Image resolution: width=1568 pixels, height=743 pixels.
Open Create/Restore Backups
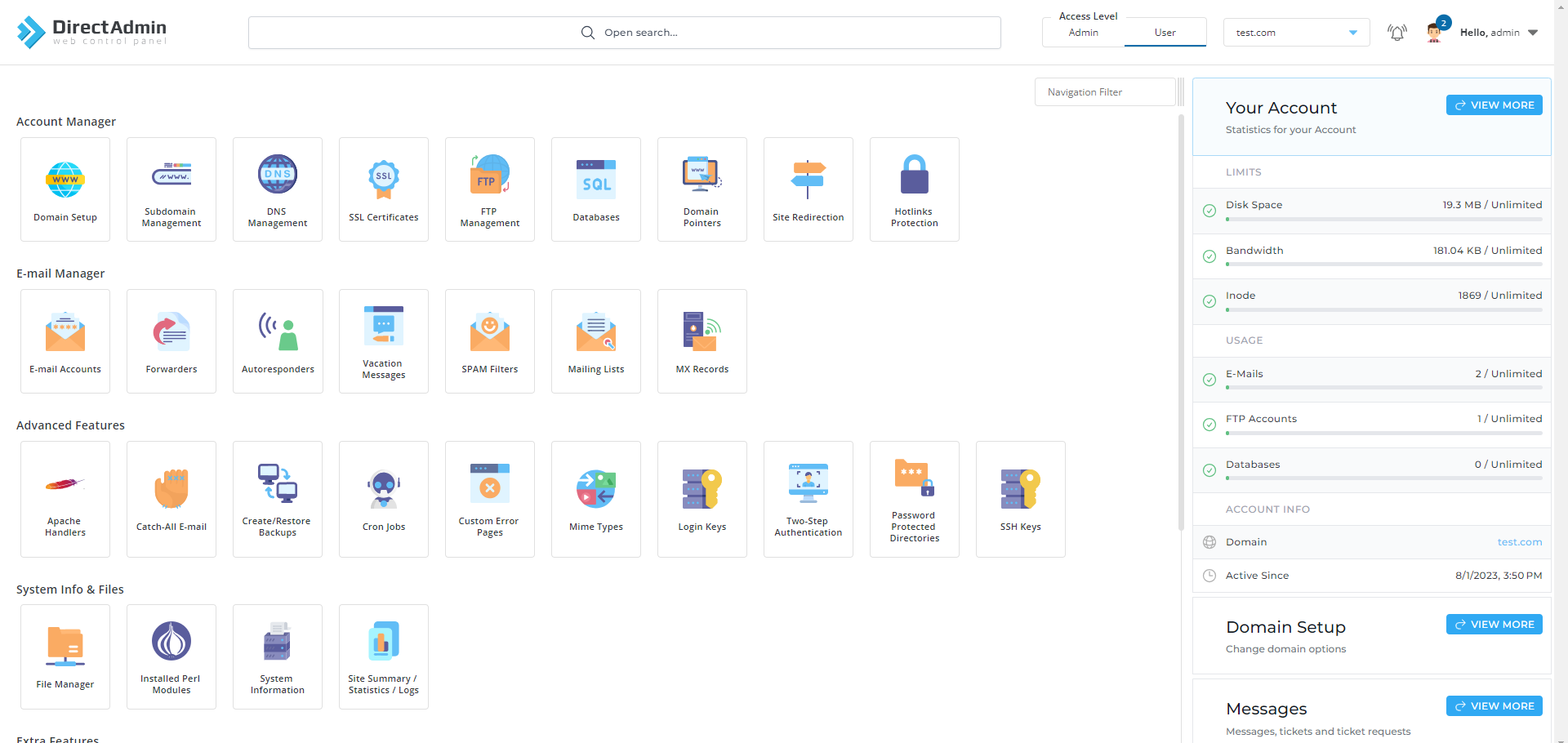[x=278, y=499]
